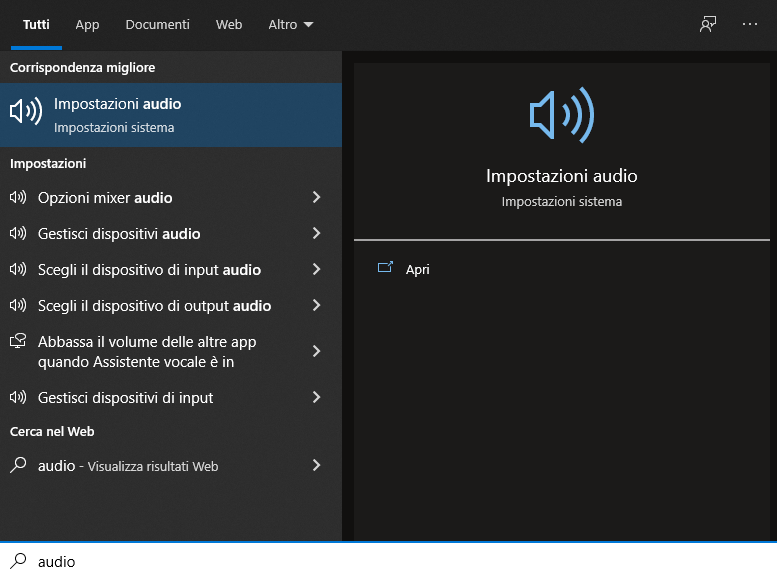The height and width of the screenshot is (577, 777).
Task: Switch to the App tab
Action: (87, 24)
